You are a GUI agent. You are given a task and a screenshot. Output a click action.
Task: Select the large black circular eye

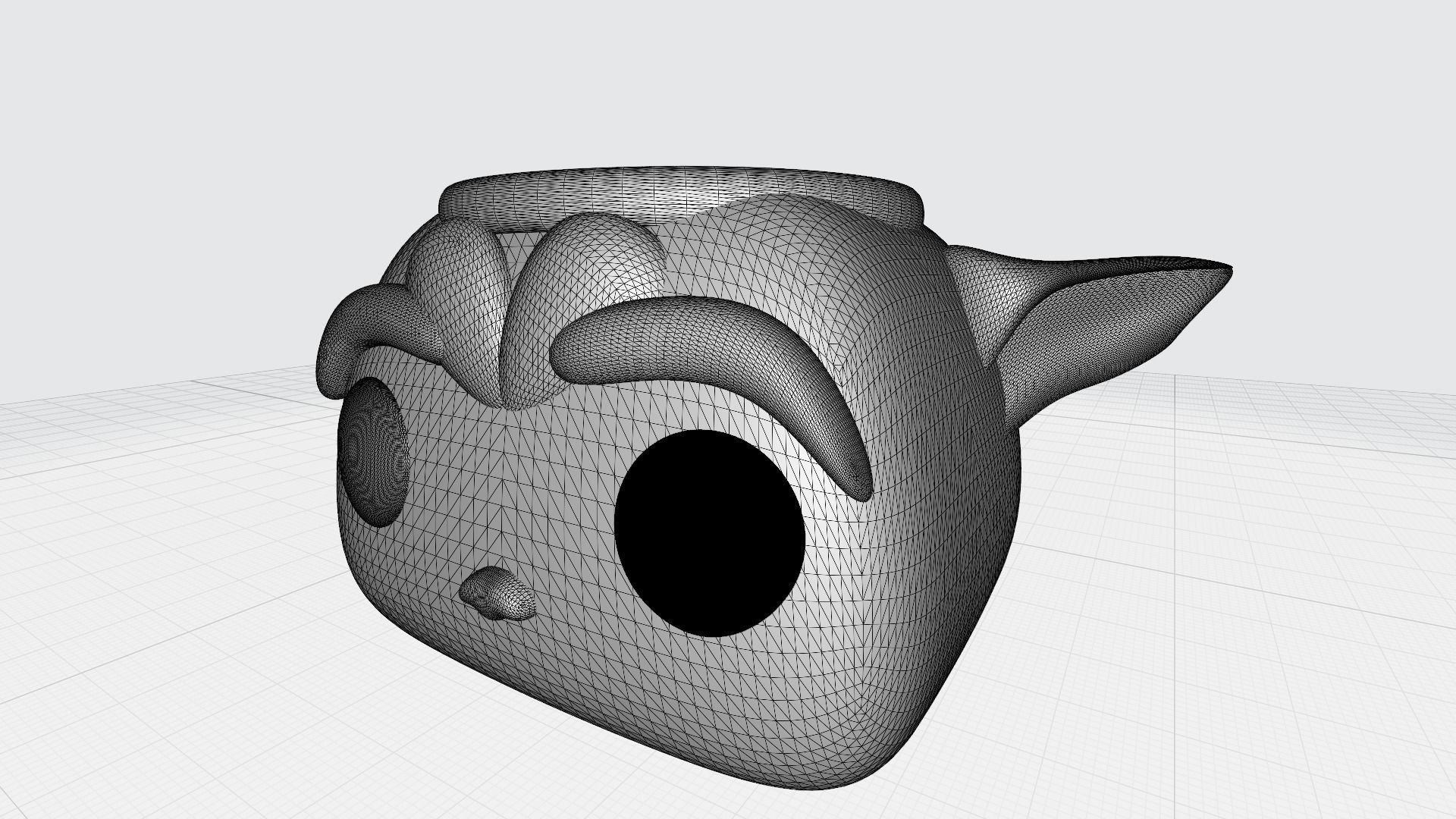pyautogui.click(x=708, y=532)
